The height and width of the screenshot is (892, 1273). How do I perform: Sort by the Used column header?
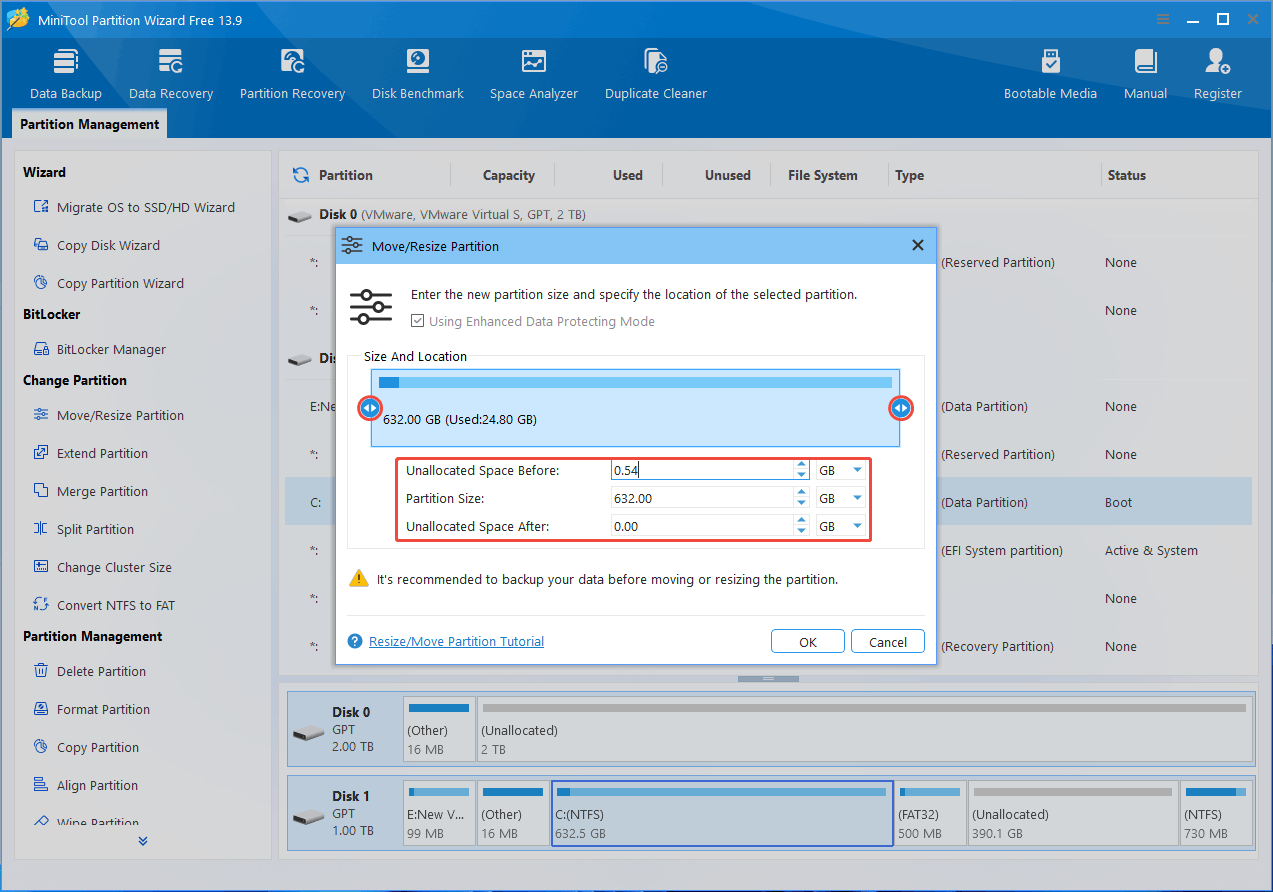click(628, 175)
